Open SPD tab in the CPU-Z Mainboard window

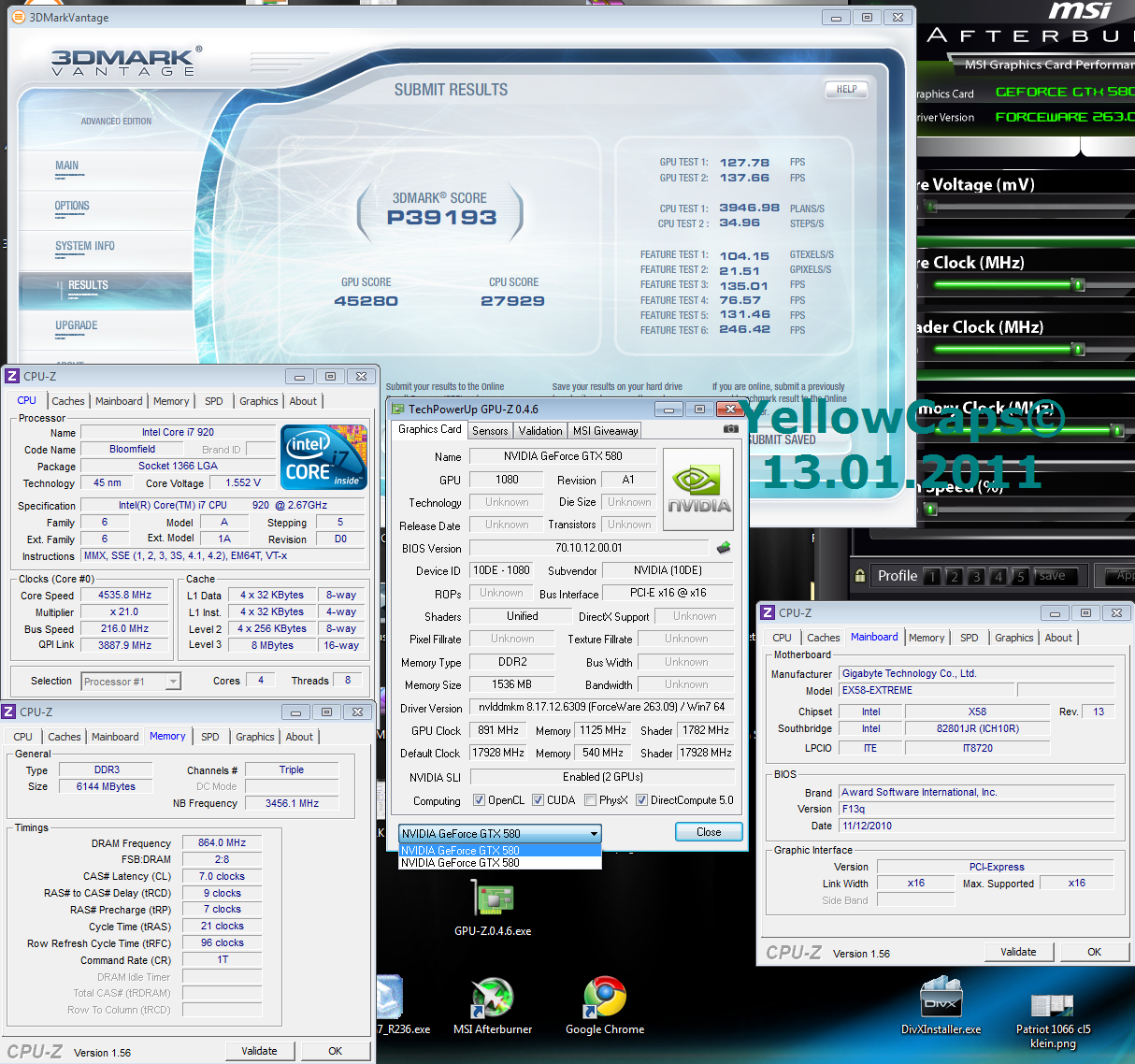[x=970, y=638]
